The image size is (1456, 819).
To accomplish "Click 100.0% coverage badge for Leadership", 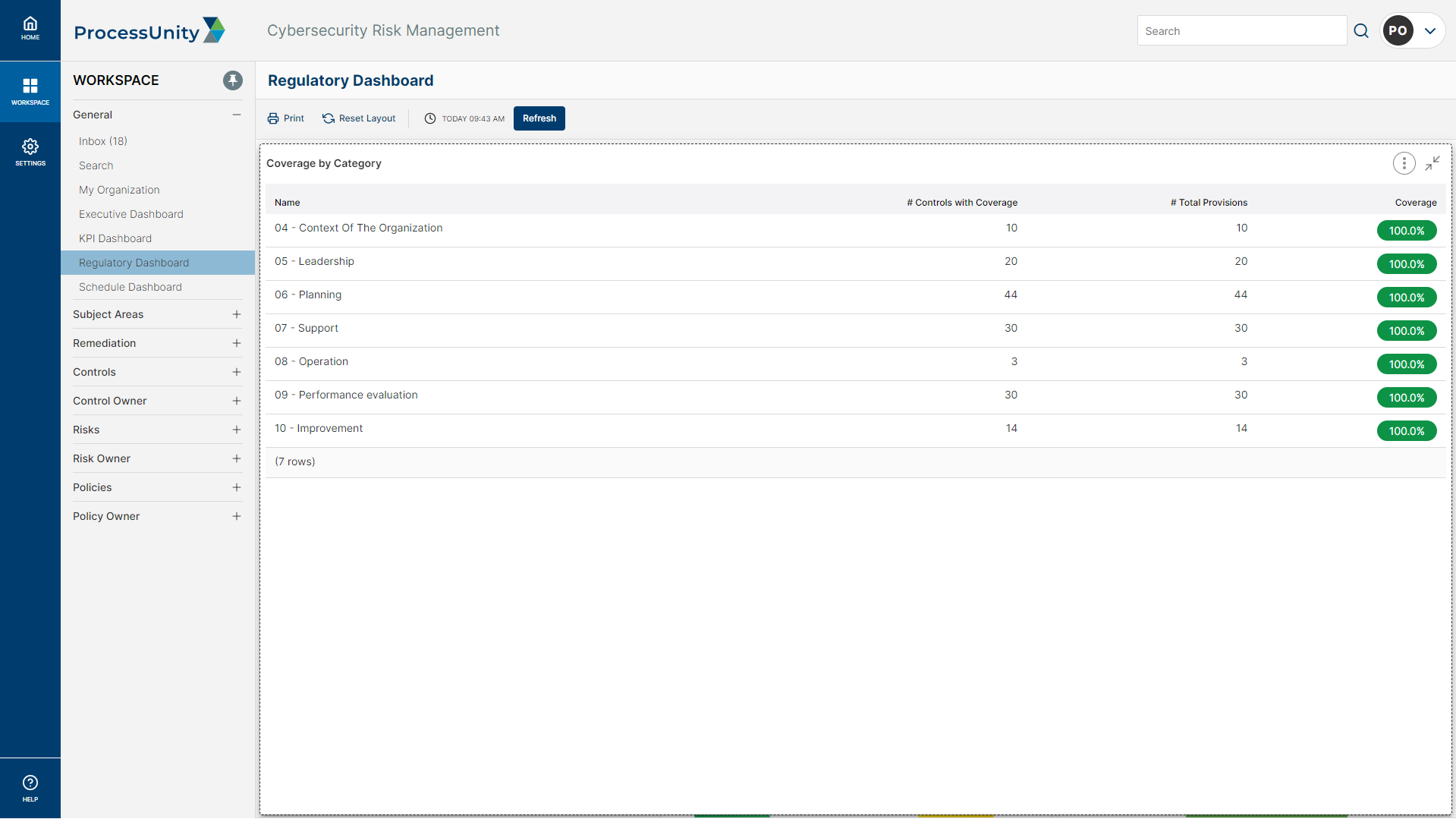I will point(1407,264).
